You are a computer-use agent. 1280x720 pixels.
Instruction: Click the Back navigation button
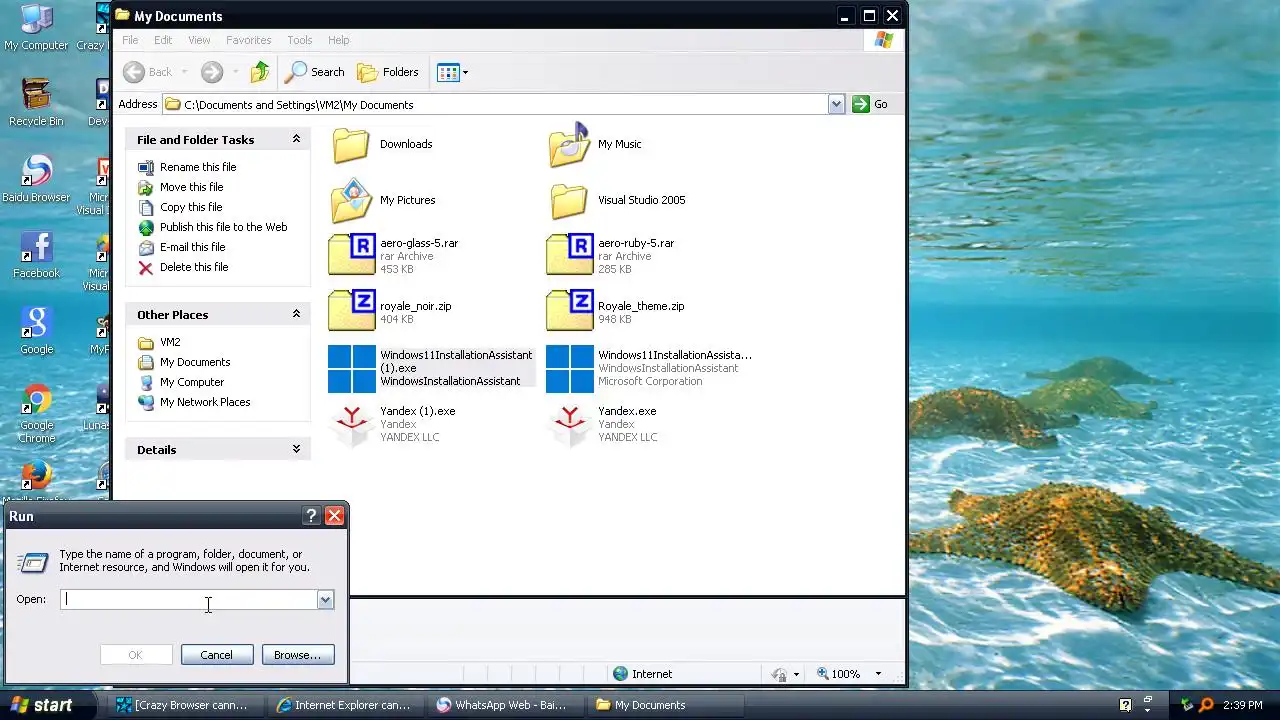pyautogui.click(x=148, y=72)
